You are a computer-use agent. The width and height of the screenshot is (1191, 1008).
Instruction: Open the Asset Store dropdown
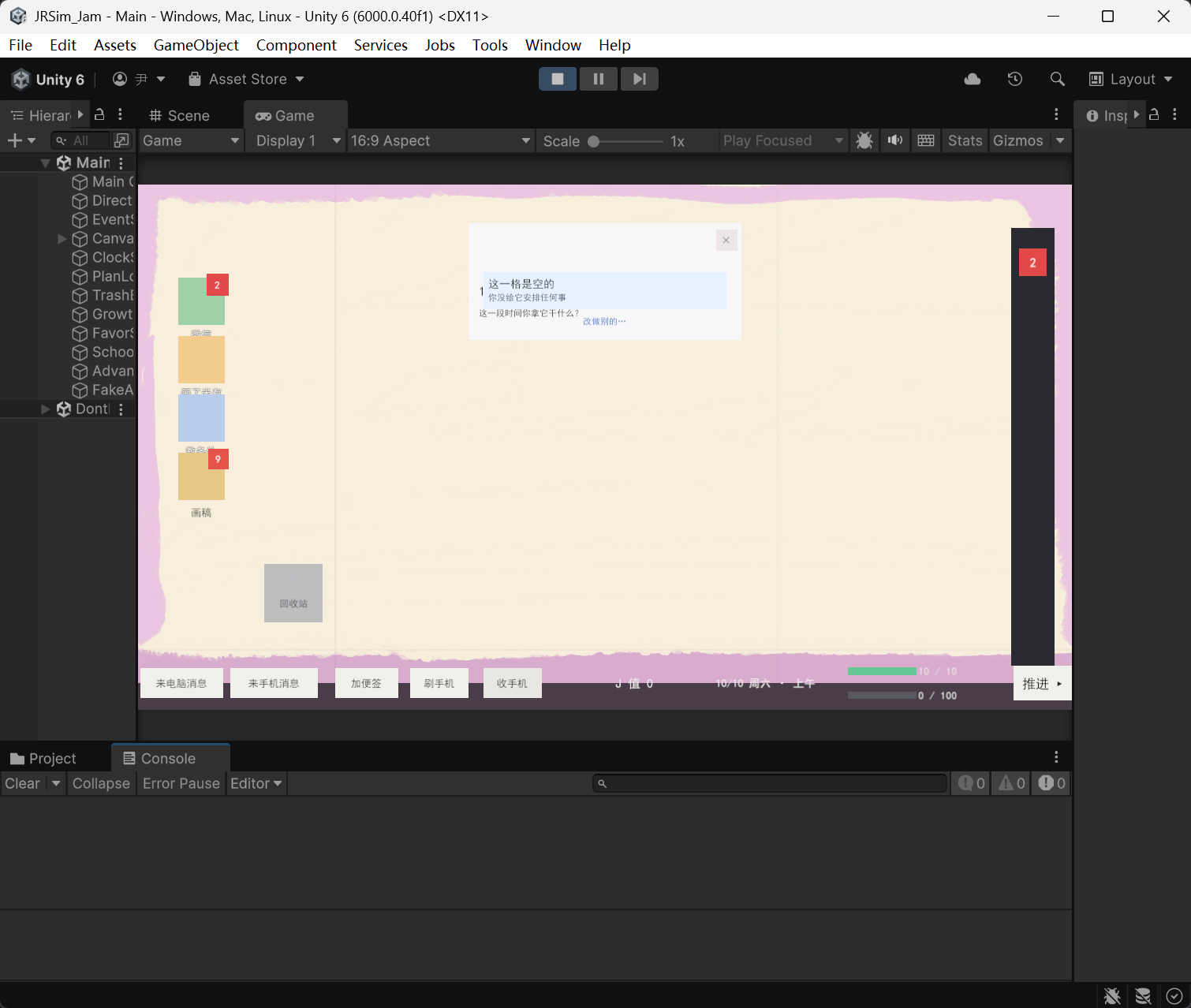246,79
